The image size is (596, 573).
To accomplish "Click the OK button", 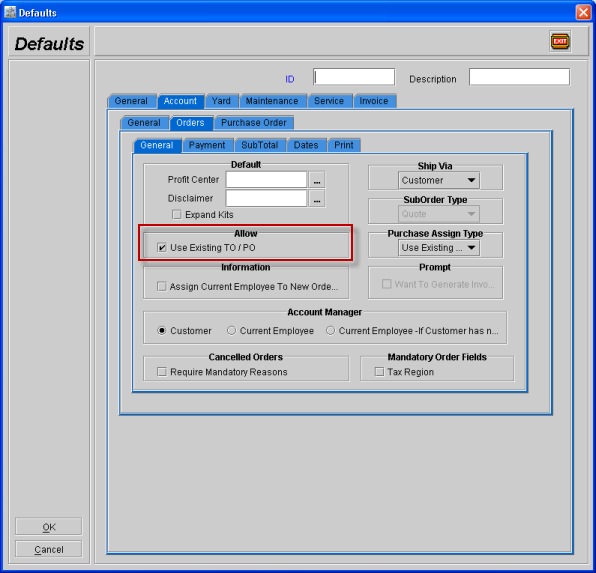I will tap(49, 527).
